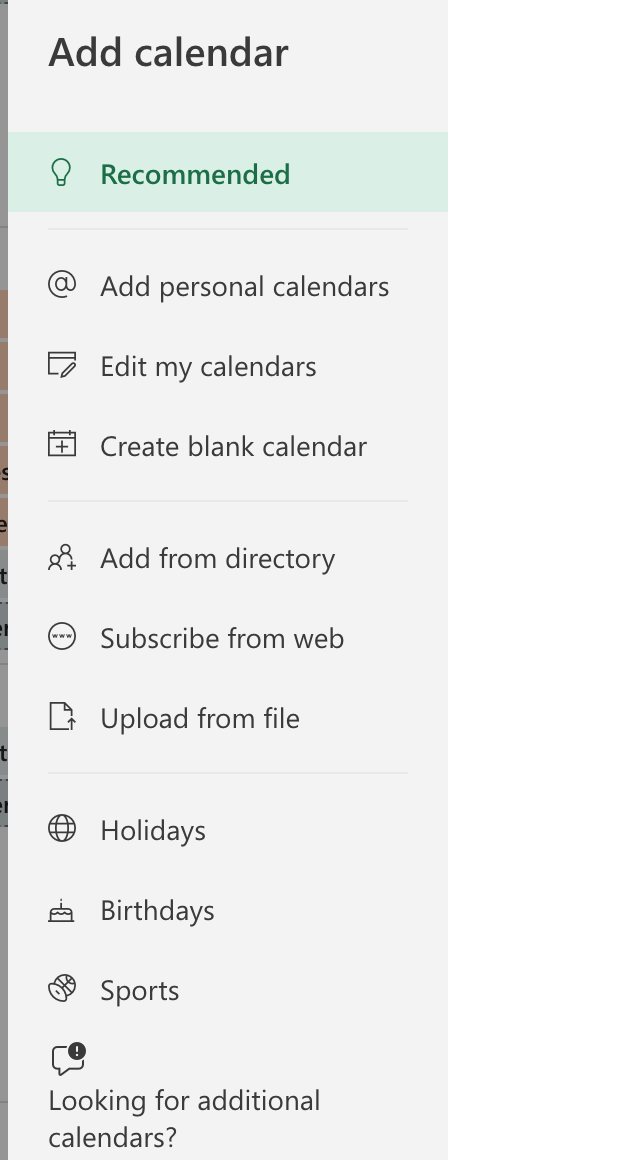Open the Holidays calendar list
The width and height of the screenshot is (636, 1160).
coord(229,830)
